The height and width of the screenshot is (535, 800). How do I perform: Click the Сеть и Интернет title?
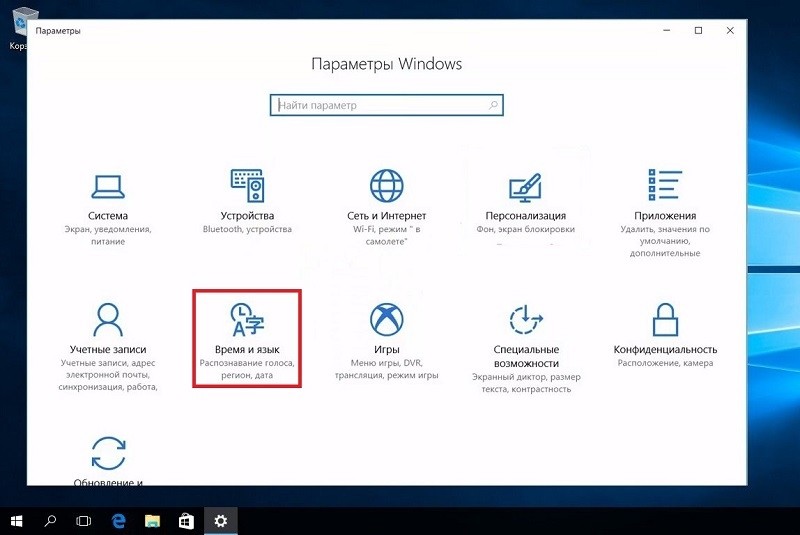(x=386, y=216)
